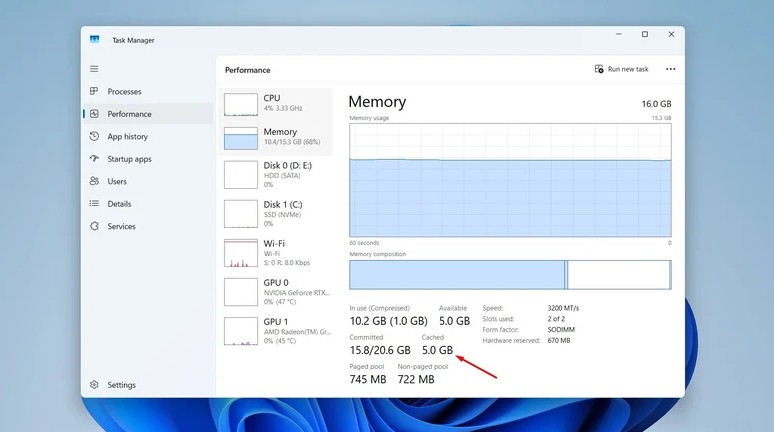Click the Details list icon
This screenshot has width=774, height=432.
point(95,204)
